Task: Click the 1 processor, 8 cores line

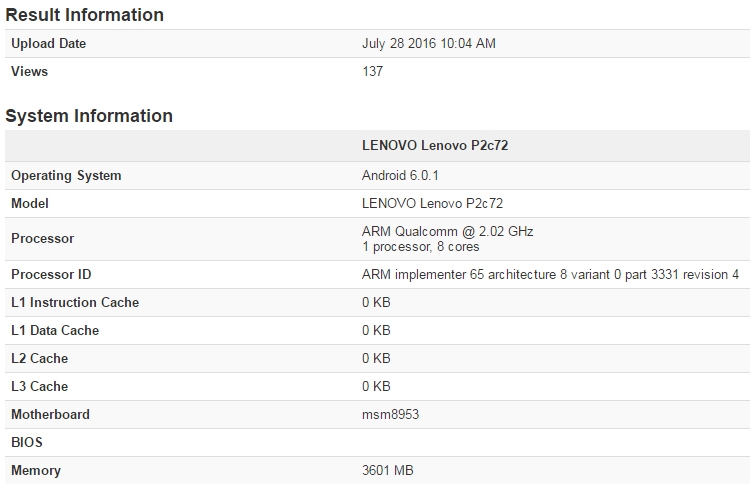Action: [x=420, y=247]
